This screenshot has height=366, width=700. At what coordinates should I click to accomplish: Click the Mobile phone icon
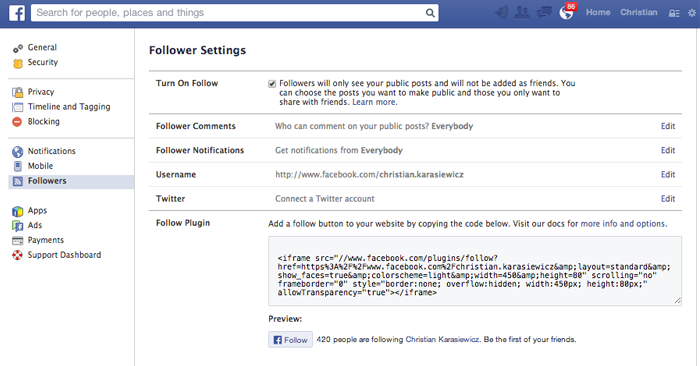click(x=17, y=166)
